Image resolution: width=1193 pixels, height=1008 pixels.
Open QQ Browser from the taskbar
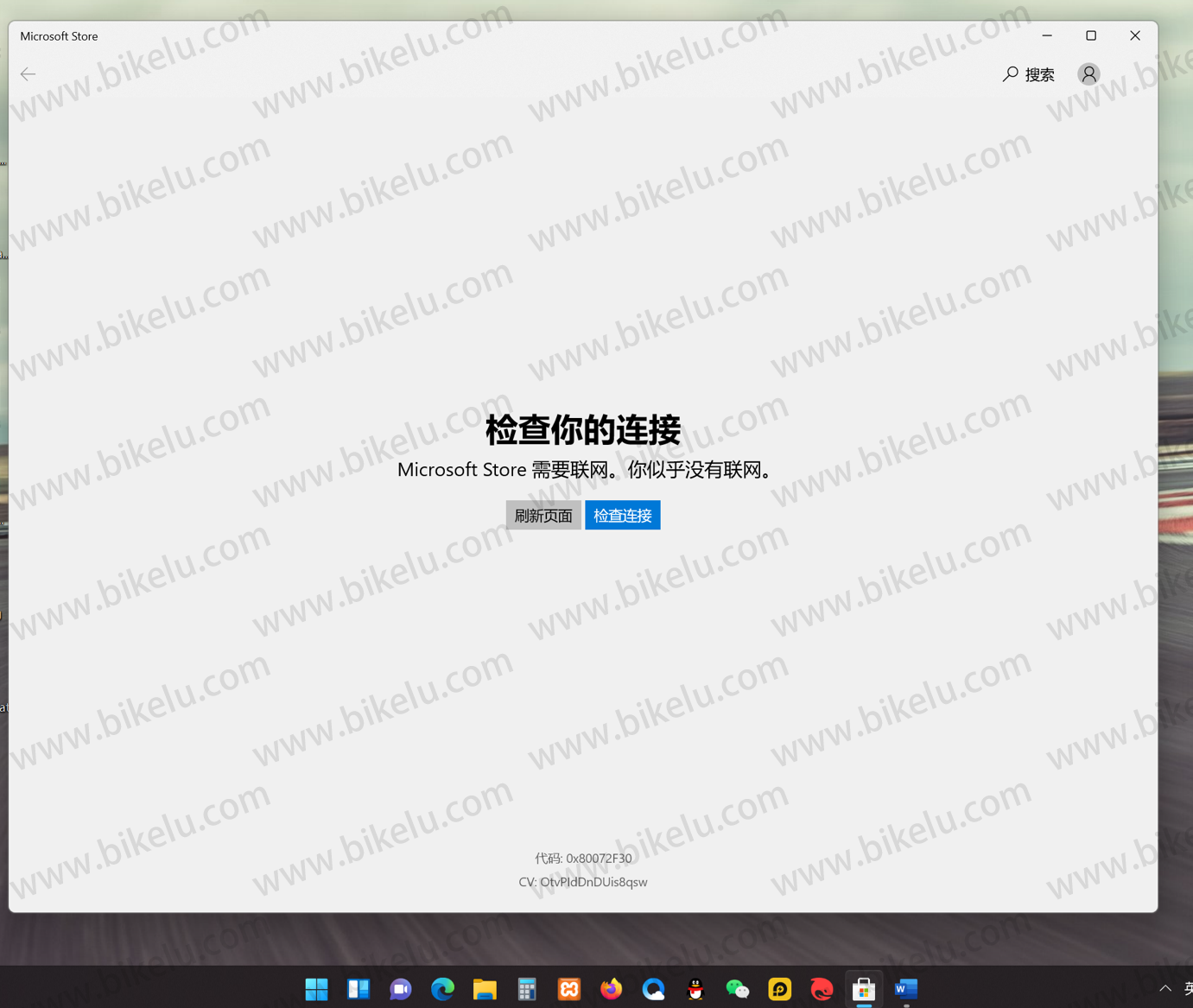(653, 989)
